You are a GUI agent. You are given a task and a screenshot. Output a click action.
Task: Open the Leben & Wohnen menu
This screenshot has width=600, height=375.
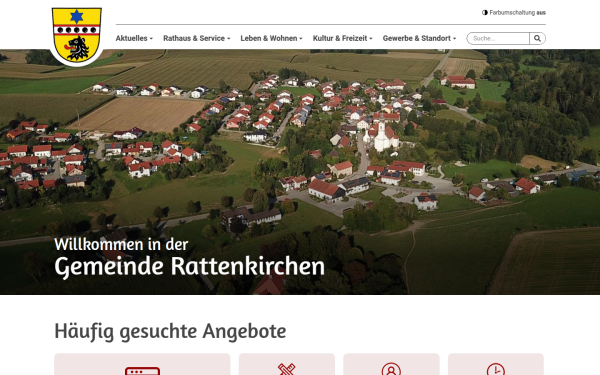coord(271,38)
